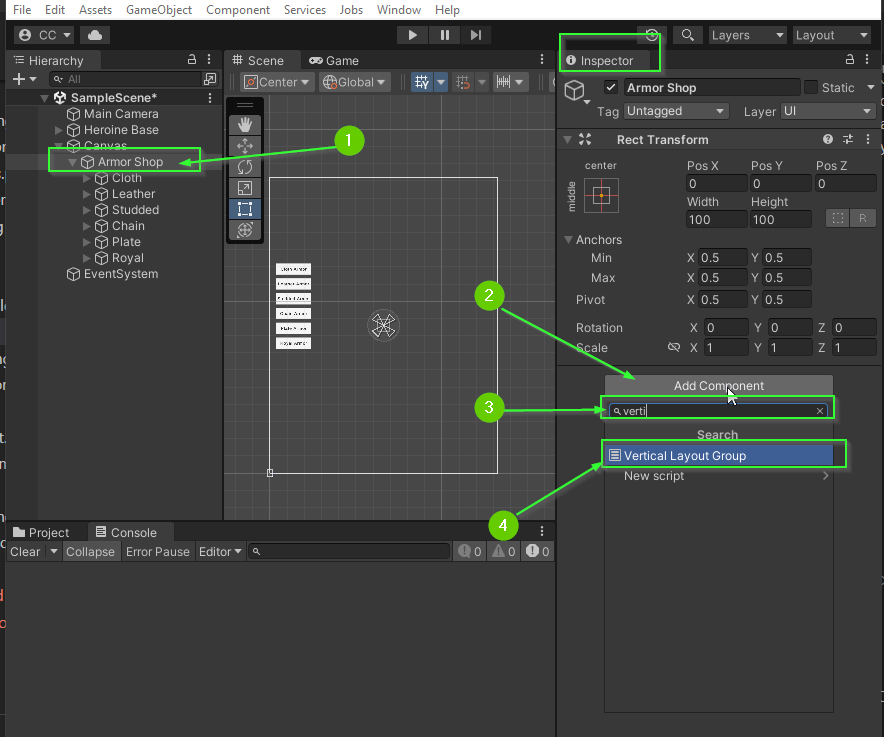Click the Add Component button
884x737 pixels.
point(718,385)
